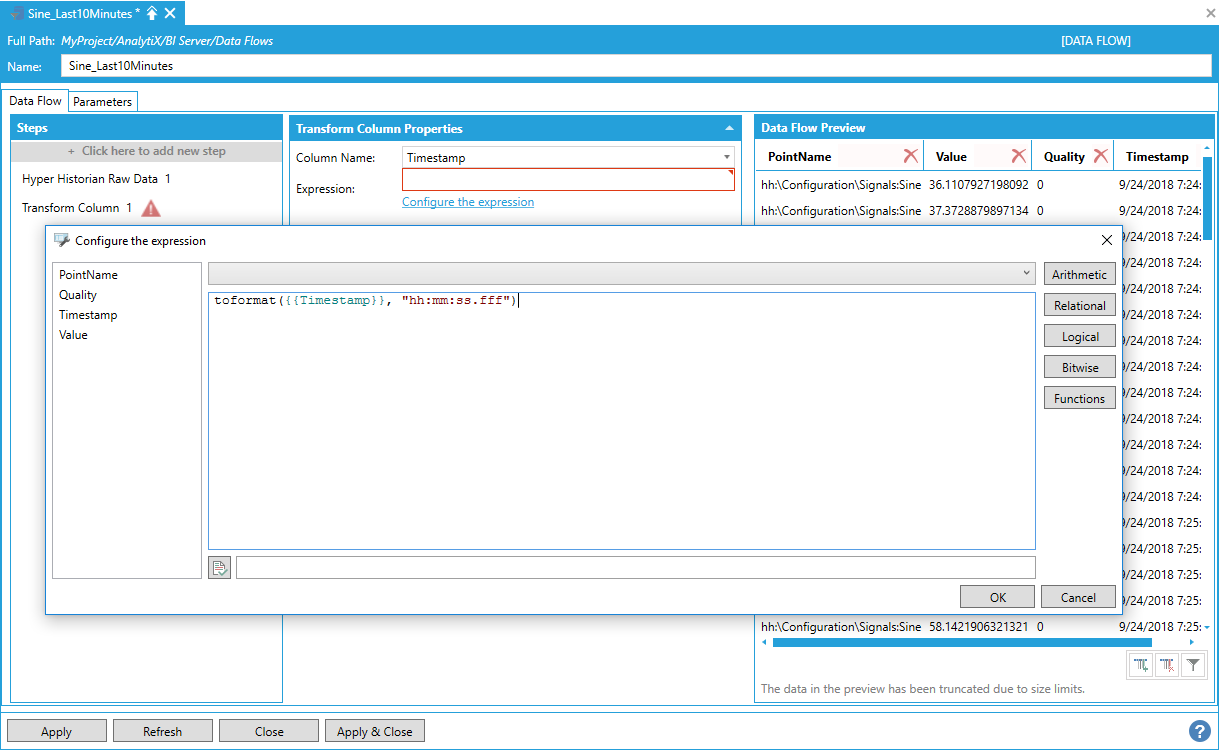Switch to the Parameters tab
This screenshot has height=751, width=1219.
click(x=102, y=102)
